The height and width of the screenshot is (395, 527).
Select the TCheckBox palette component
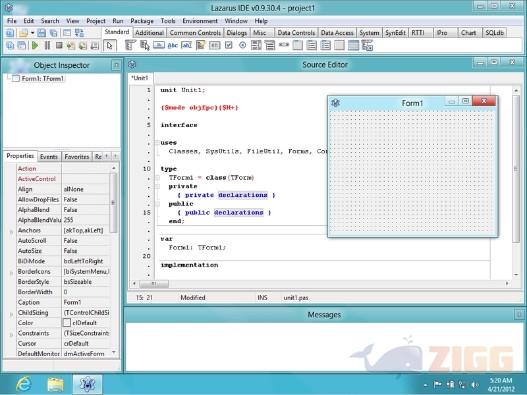[x=229, y=45]
